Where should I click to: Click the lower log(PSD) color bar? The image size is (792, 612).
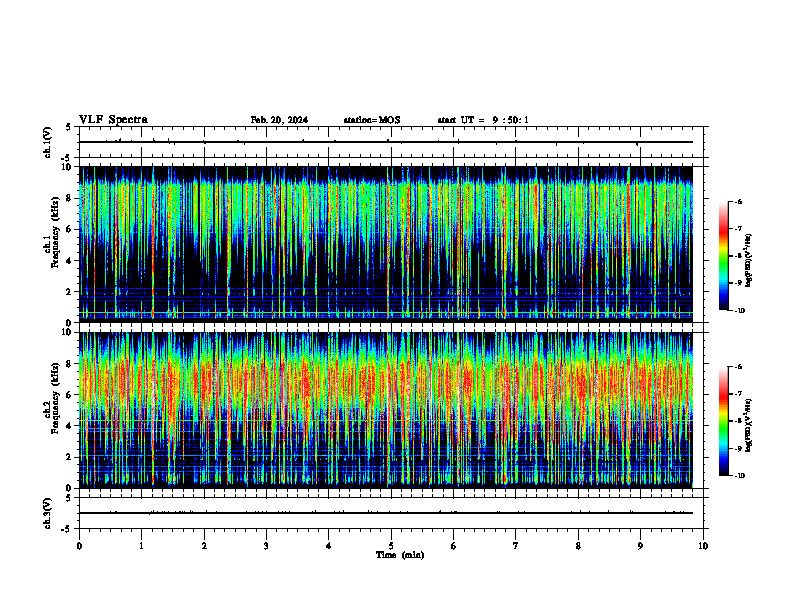[x=724, y=421]
